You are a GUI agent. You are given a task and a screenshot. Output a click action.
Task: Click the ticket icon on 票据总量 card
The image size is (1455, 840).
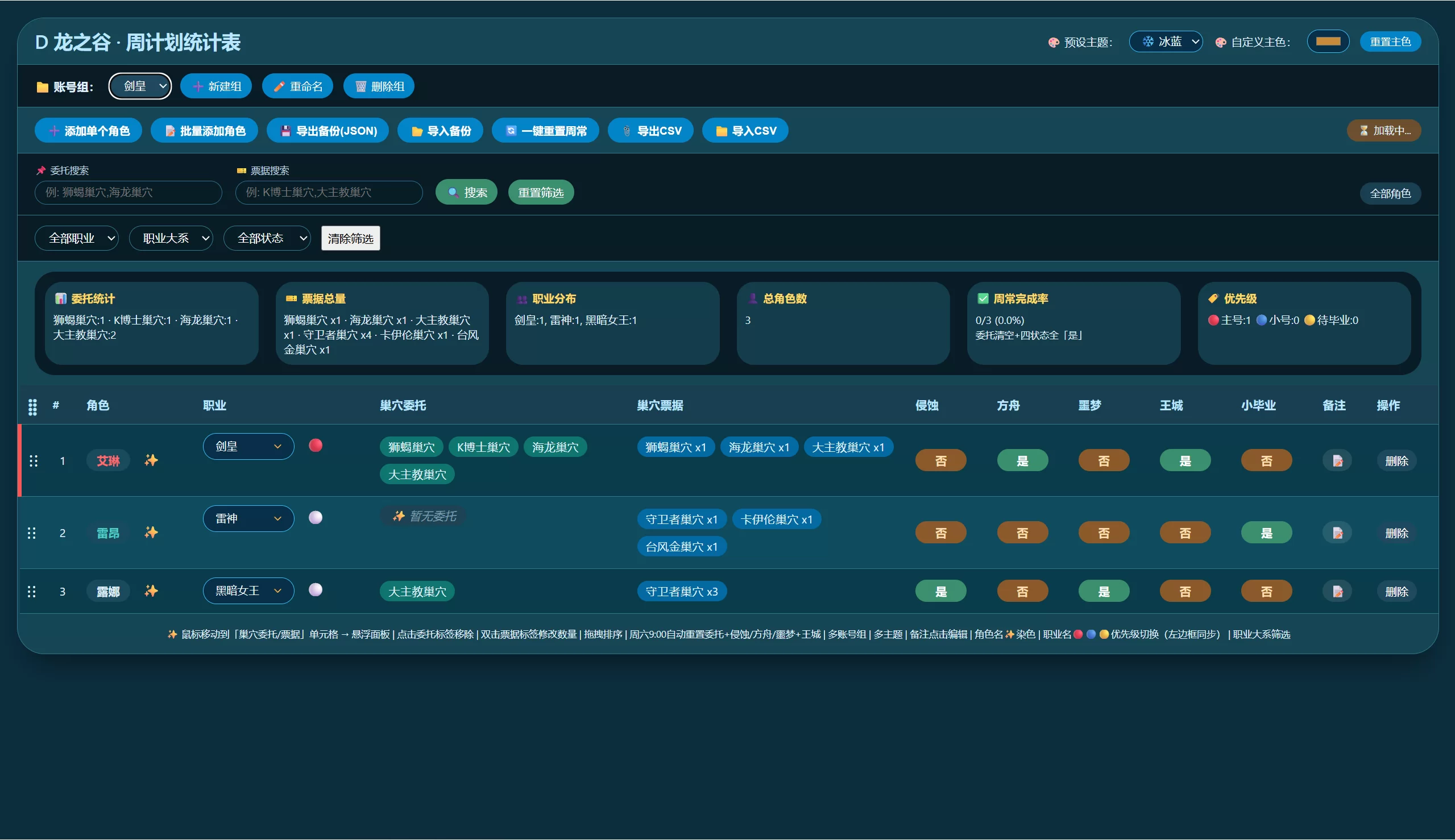(x=291, y=298)
